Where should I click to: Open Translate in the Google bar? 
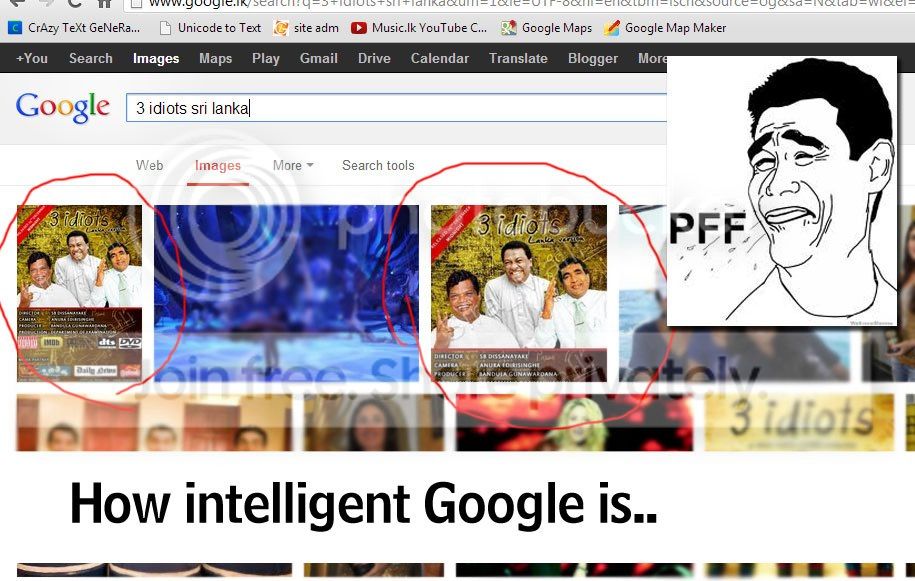click(x=518, y=58)
